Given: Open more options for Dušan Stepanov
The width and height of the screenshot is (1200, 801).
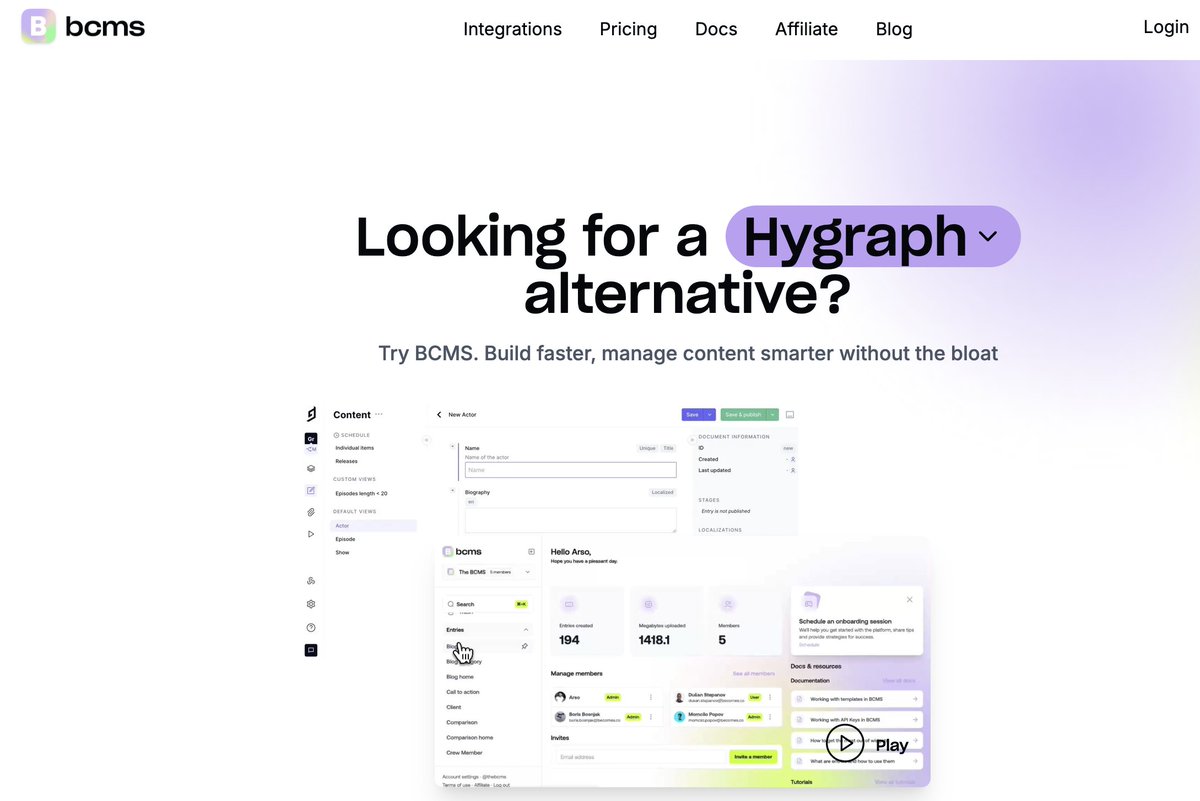Looking at the screenshot, I should point(771,697).
